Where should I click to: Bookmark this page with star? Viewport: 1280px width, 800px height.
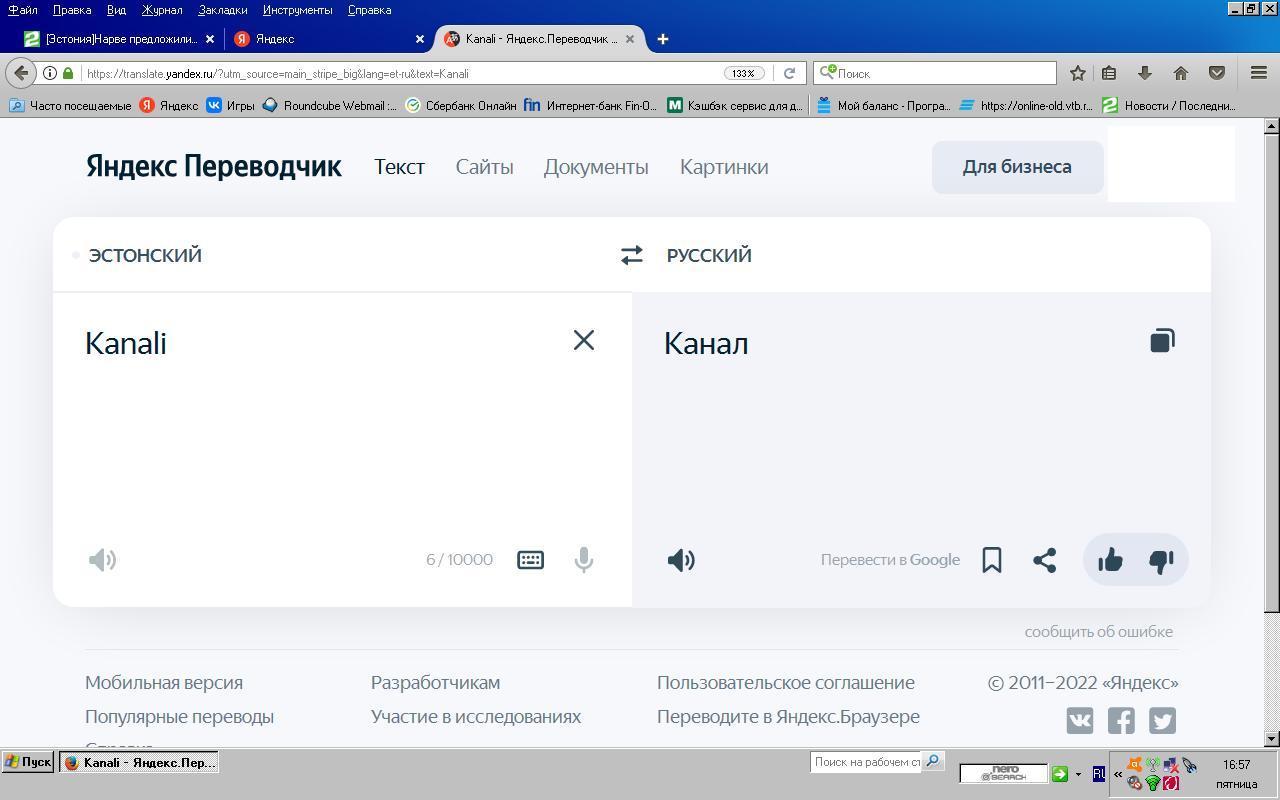1078,73
